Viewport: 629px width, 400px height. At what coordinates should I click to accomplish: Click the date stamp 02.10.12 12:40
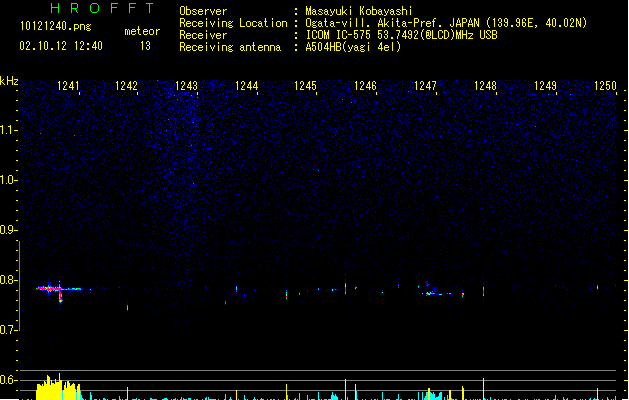pos(61,46)
